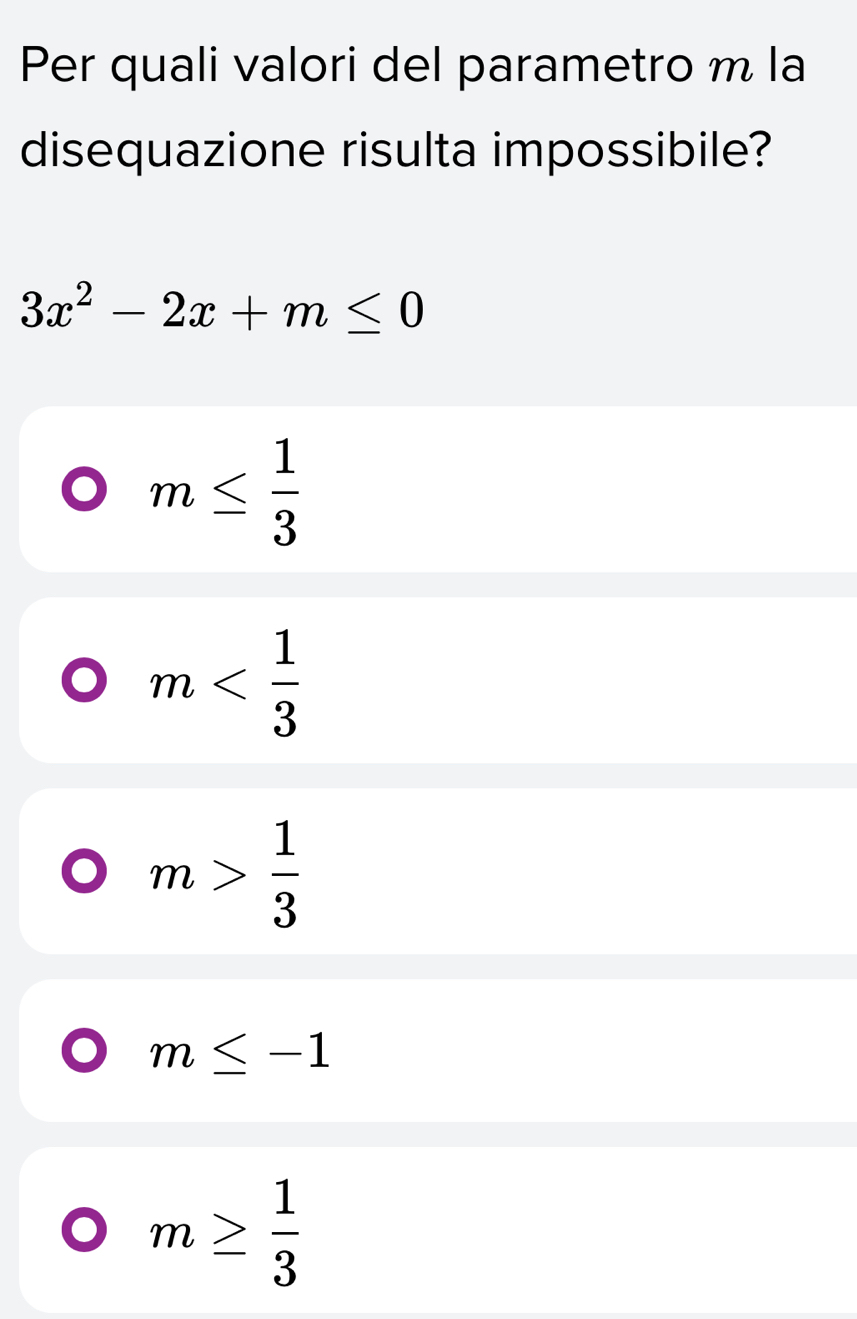Click the answer text m < 1/3
Viewport: 857px width, 1319px height.
tap(224, 681)
